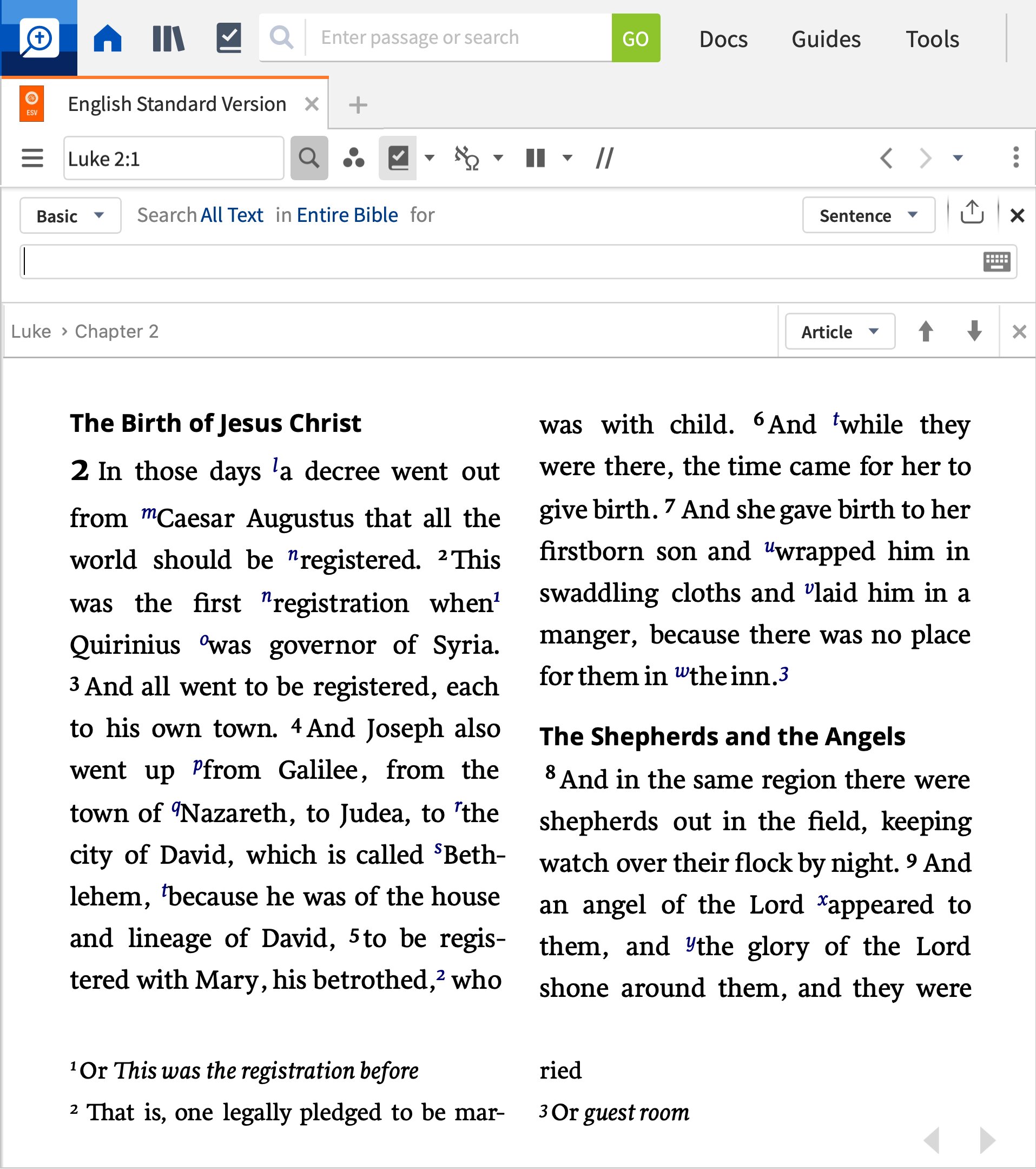Viewport: 1036px width, 1169px height.
Task: Open the panel vertical ellipsis menu
Action: click(x=1015, y=157)
